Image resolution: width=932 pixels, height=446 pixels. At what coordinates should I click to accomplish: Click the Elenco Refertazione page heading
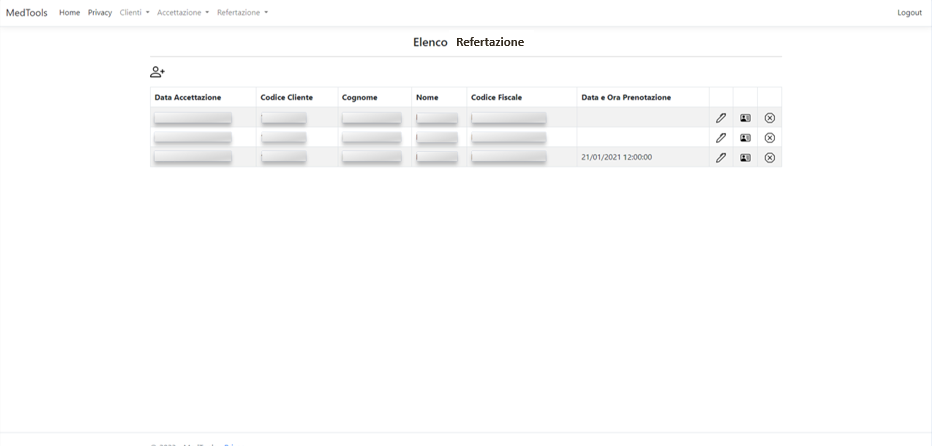pos(468,42)
